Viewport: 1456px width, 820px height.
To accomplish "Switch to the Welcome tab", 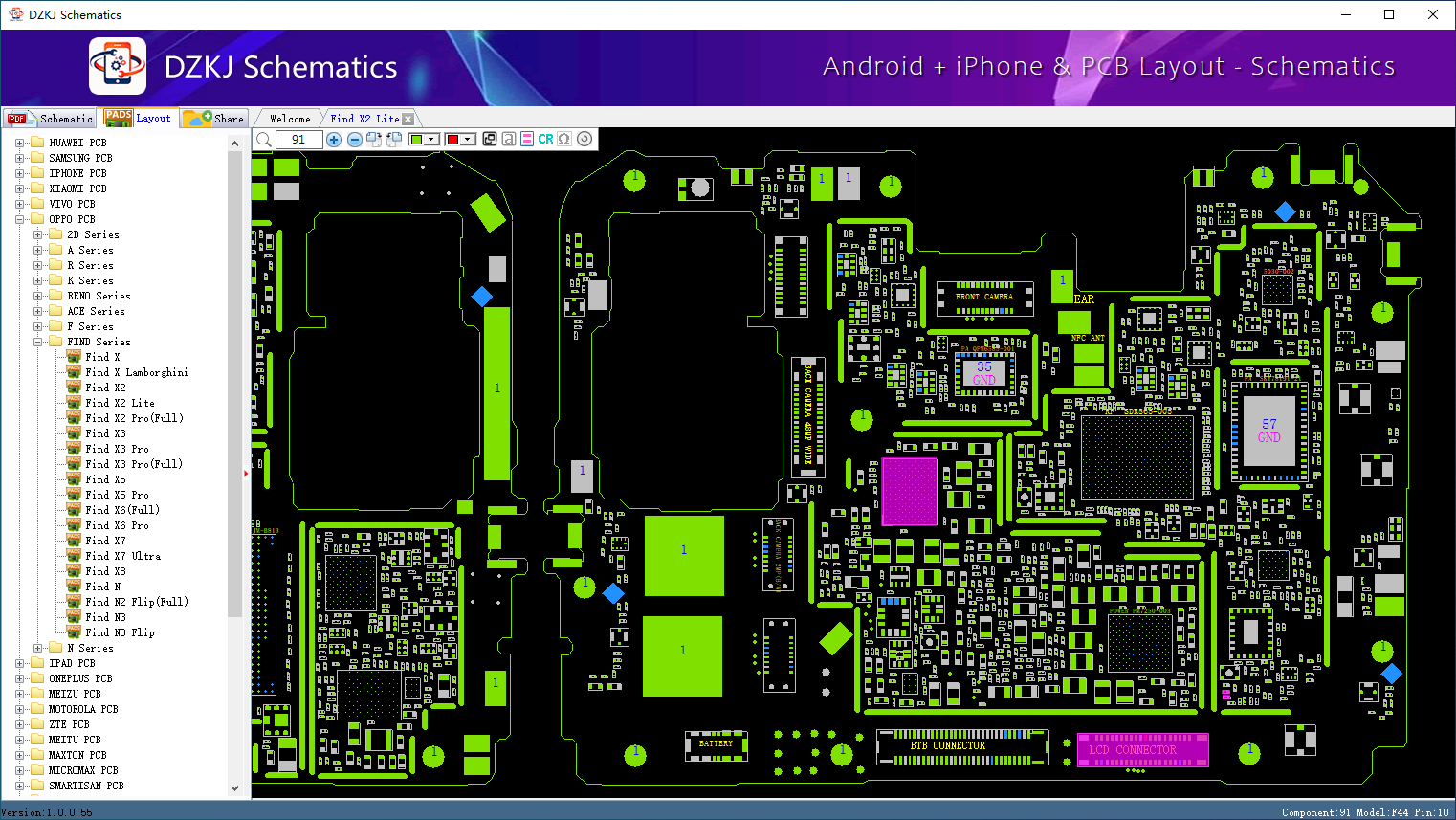I will (290, 119).
